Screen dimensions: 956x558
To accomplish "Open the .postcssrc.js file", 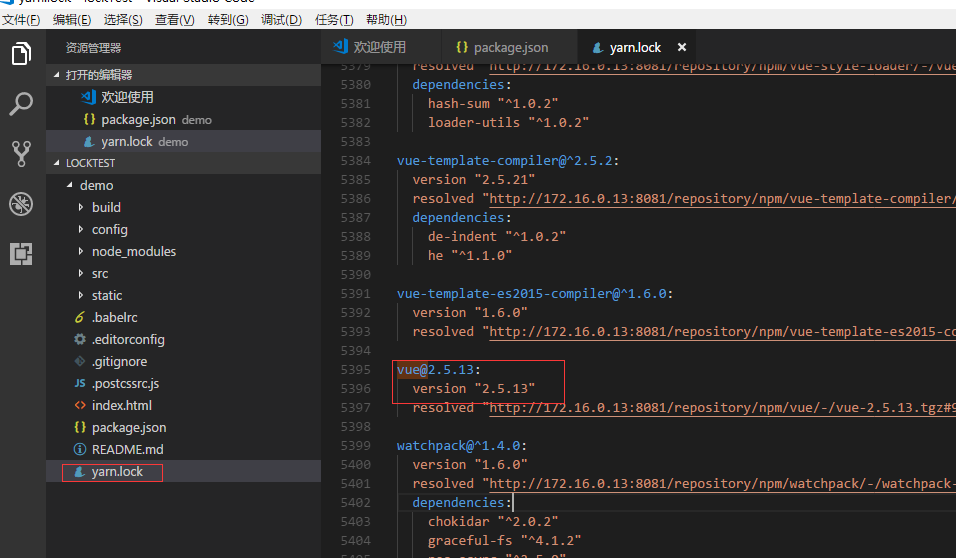I will click(x=184, y=383).
